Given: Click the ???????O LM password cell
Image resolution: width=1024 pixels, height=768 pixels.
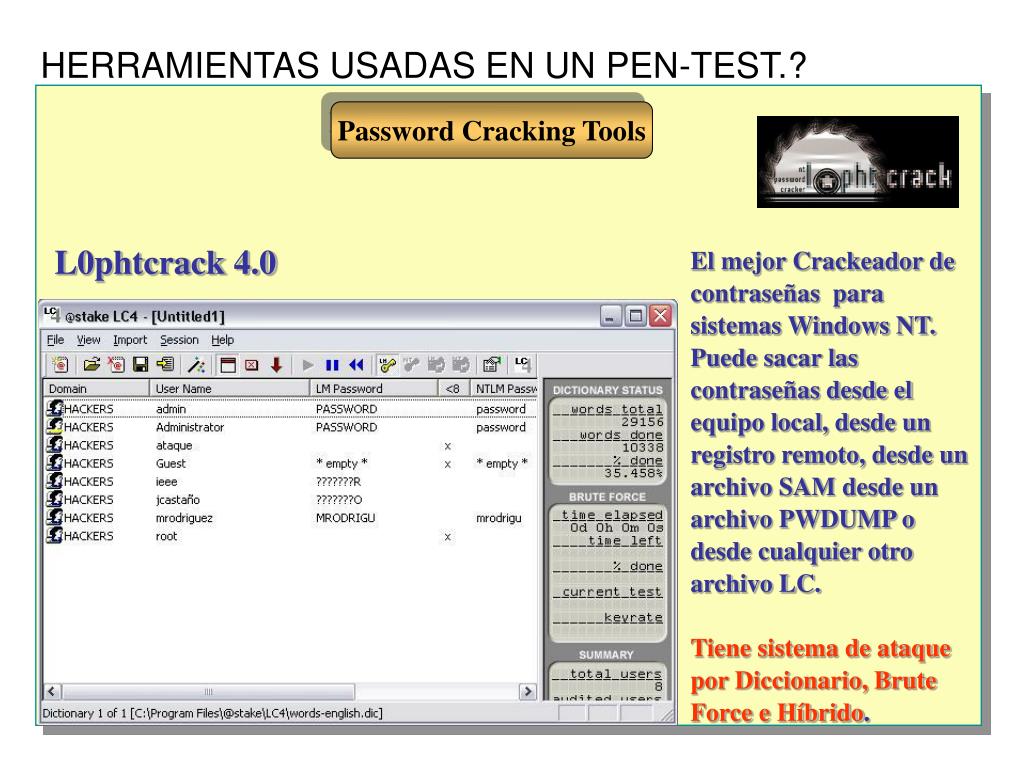Looking at the screenshot, I should pos(339,500).
